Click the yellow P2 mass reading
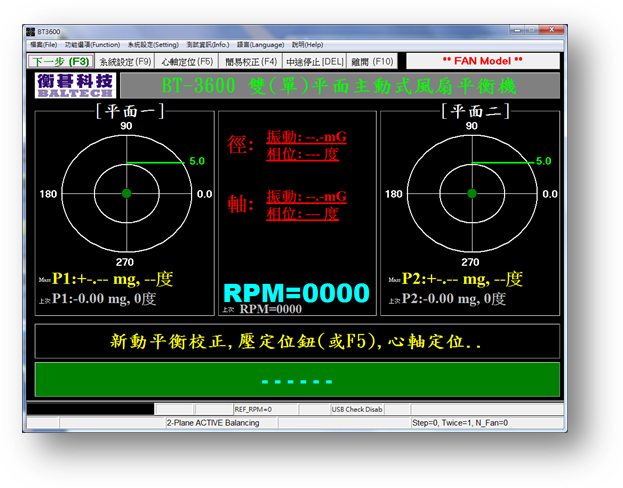 pos(462,279)
